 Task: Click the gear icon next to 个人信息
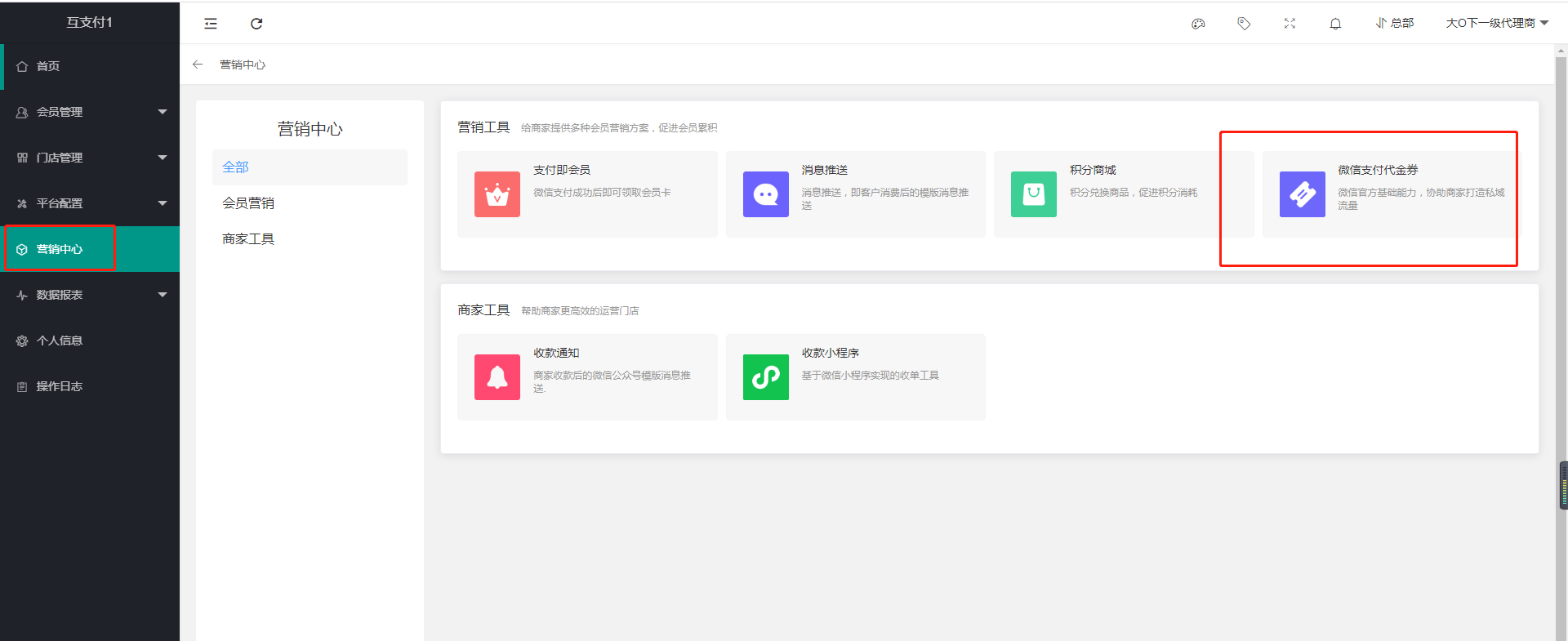point(22,341)
